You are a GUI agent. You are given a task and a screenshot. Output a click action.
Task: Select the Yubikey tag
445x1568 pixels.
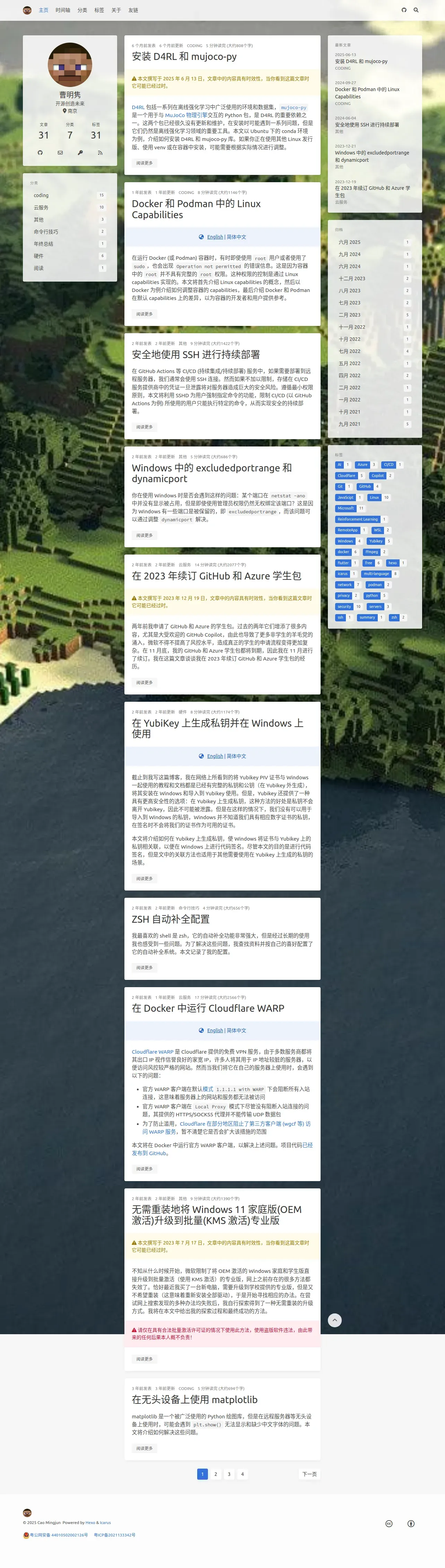click(381, 541)
